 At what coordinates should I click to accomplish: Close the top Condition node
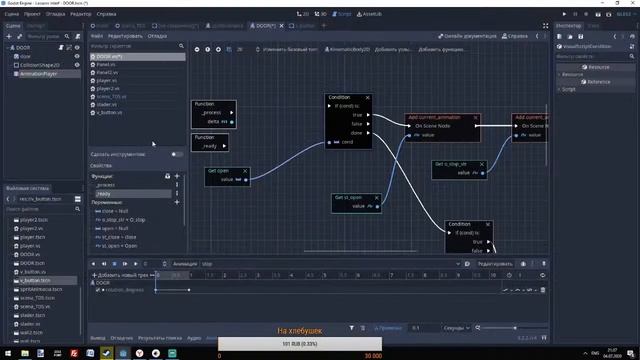point(367,98)
